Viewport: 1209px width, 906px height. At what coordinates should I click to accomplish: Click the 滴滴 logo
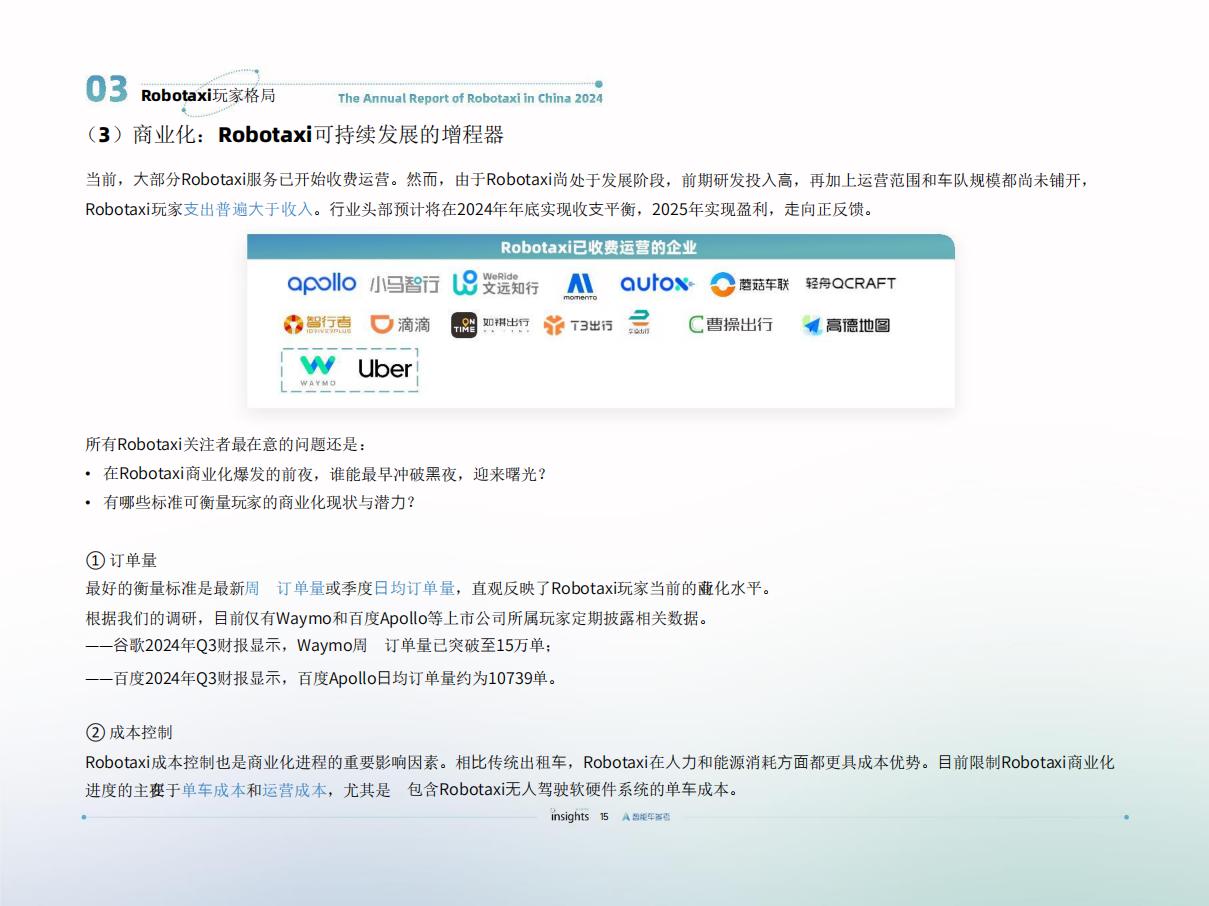[x=400, y=325]
